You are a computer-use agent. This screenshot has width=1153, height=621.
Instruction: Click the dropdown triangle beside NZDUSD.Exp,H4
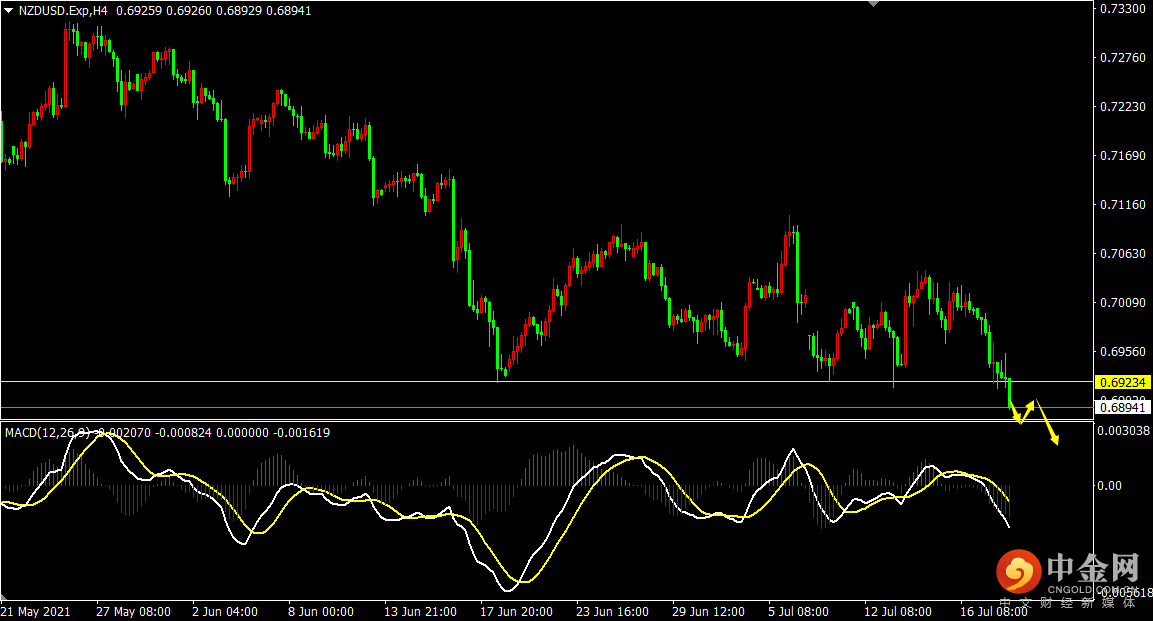tap(8, 9)
